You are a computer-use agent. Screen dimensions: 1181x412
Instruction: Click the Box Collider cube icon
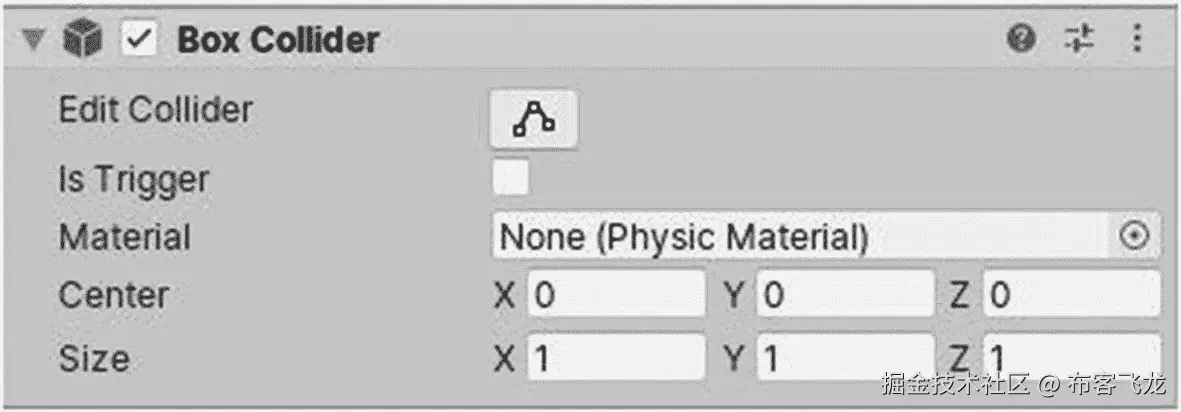click(x=82, y=40)
